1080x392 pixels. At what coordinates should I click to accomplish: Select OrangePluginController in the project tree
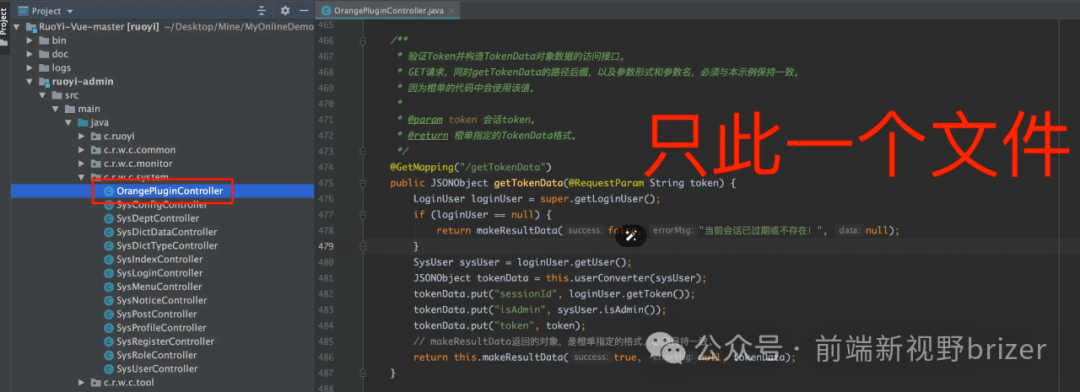pyautogui.click(x=169, y=191)
